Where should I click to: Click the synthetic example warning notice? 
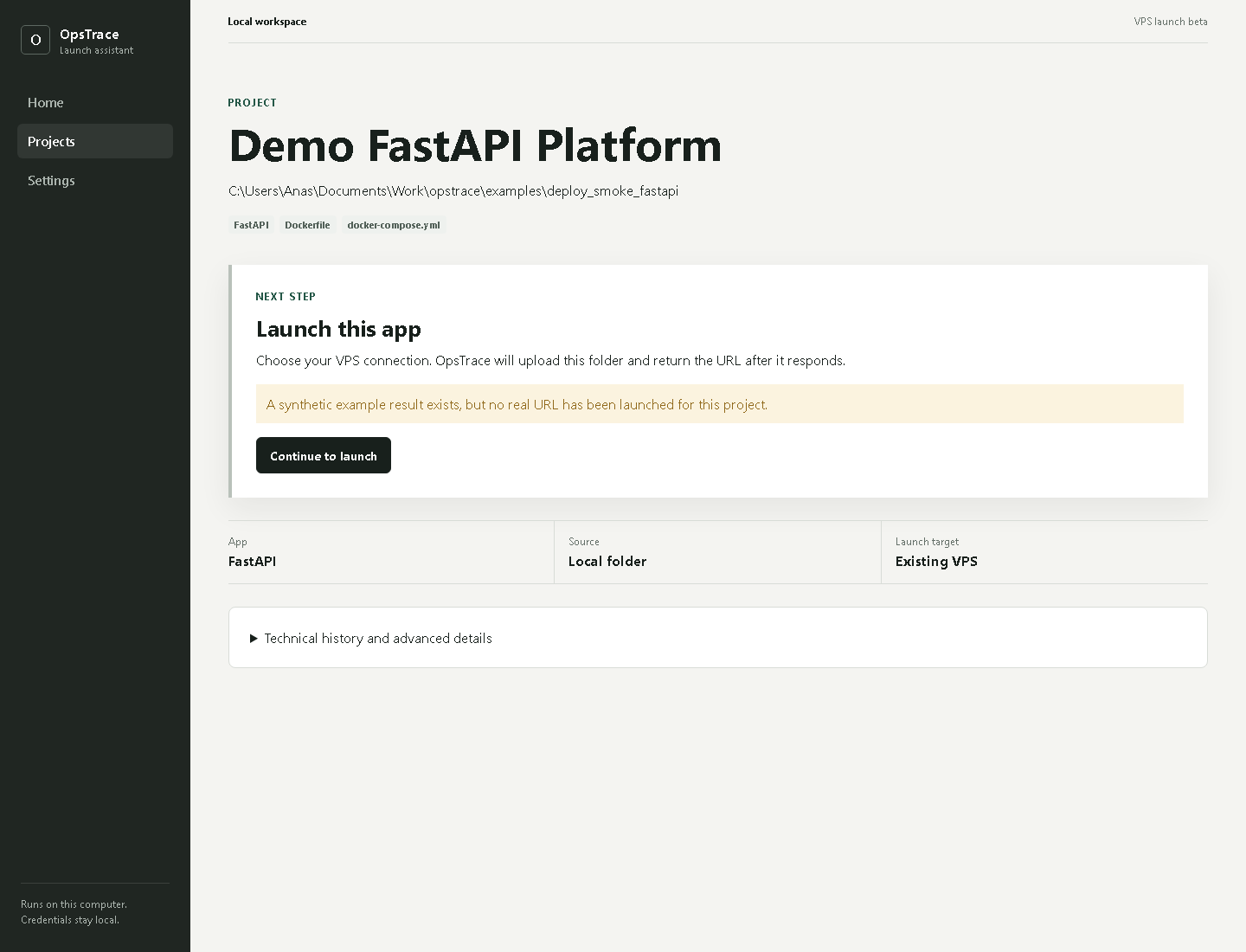coord(720,404)
